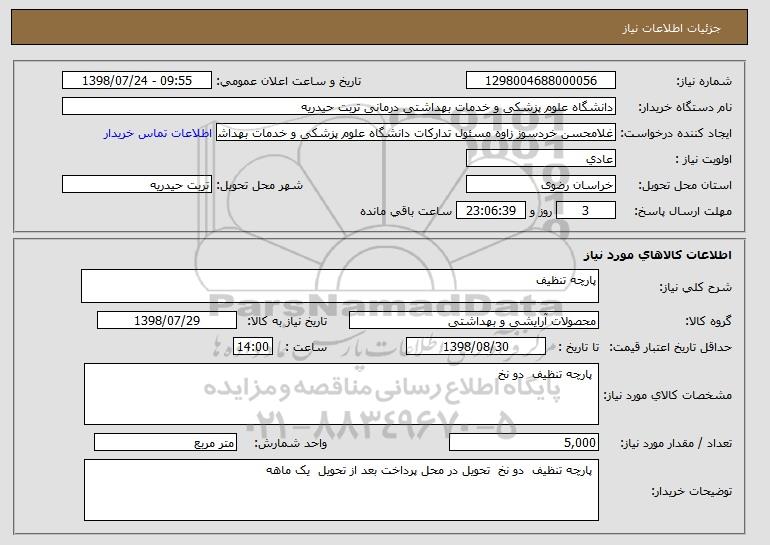Click the label تاریخ نیاز به کالا
The width and height of the screenshot is (770, 545).
[x=287, y=322]
